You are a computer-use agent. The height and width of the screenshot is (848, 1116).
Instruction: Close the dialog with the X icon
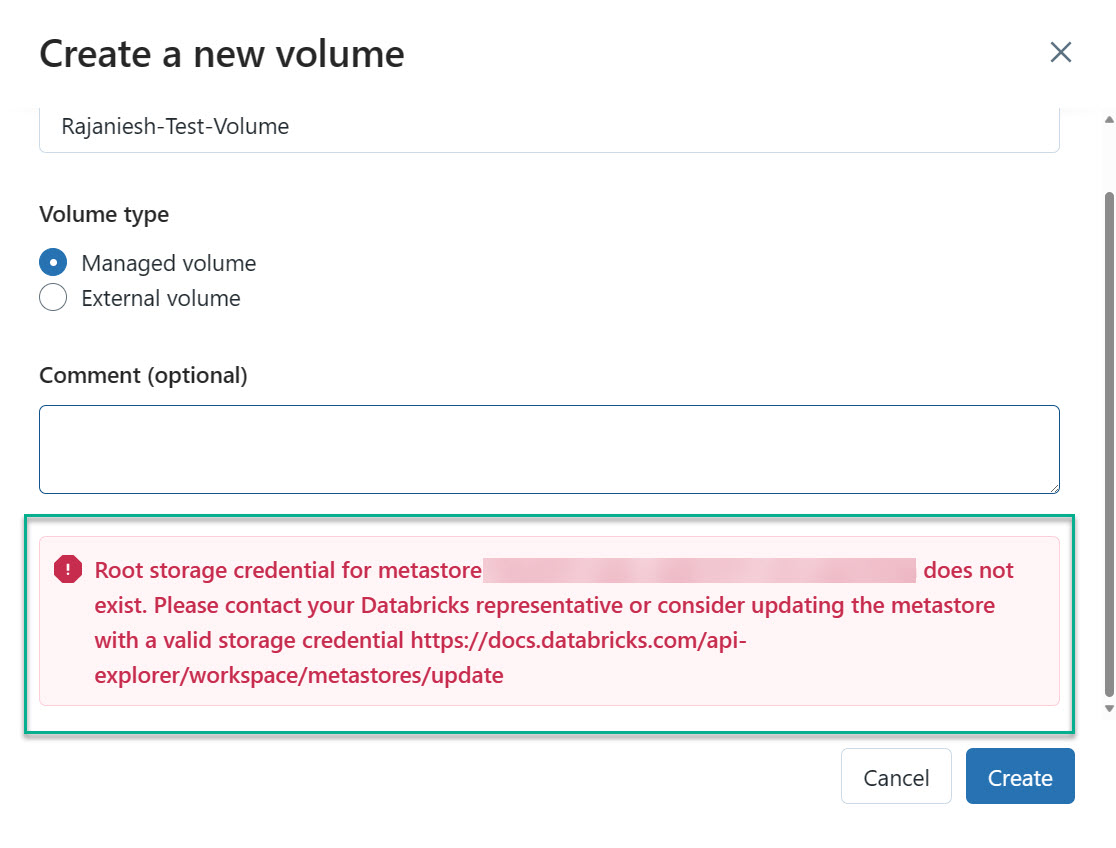[x=1060, y=52]
